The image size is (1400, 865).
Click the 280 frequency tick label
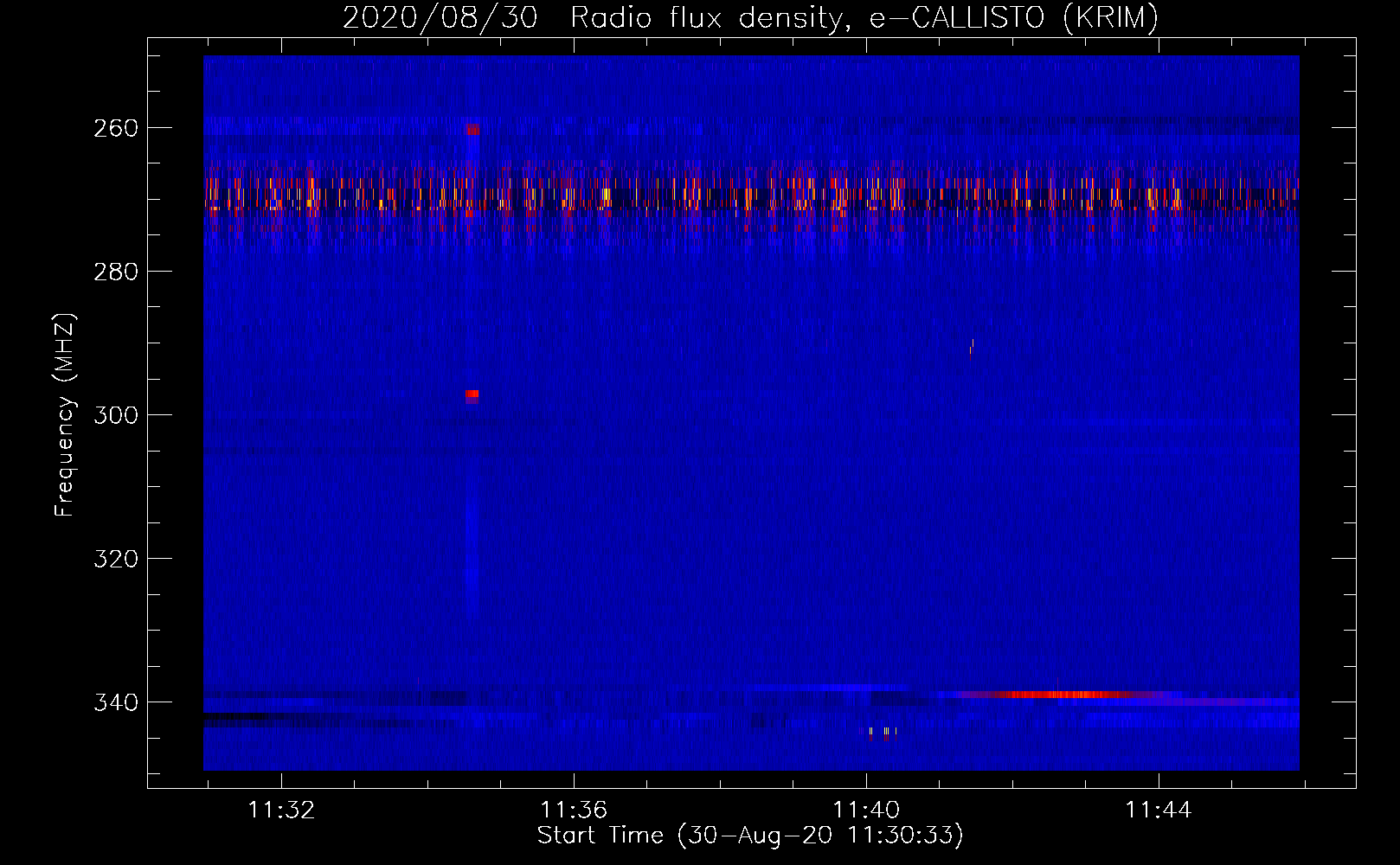pos(116,272)
